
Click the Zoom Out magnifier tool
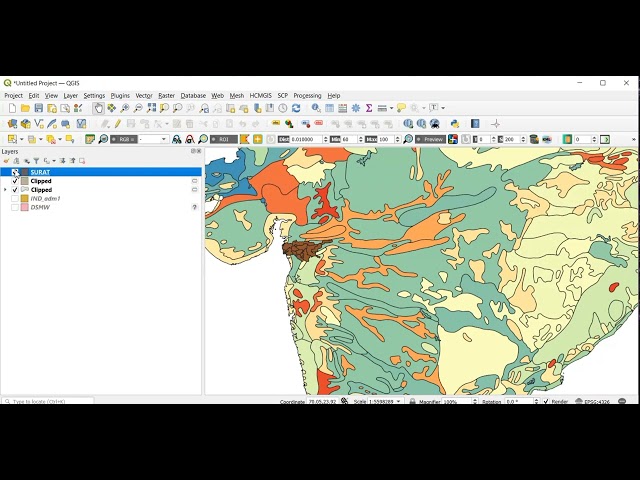click(x=138, y=108)
